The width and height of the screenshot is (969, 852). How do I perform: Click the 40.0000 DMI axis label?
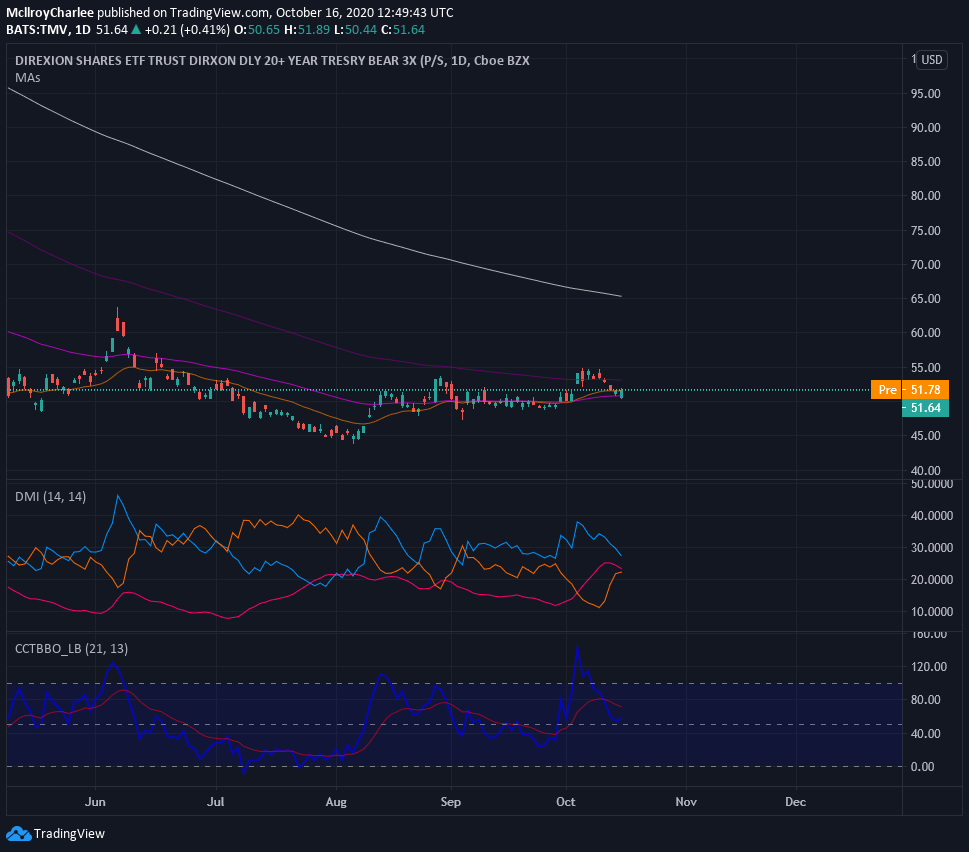pyautogui.click(x=932, y=515)
